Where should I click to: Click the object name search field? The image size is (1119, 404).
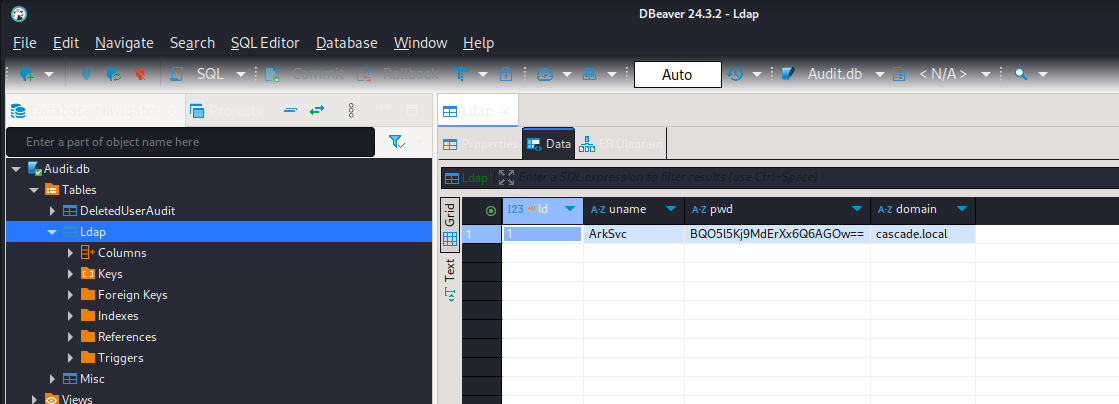pos(190,143)
